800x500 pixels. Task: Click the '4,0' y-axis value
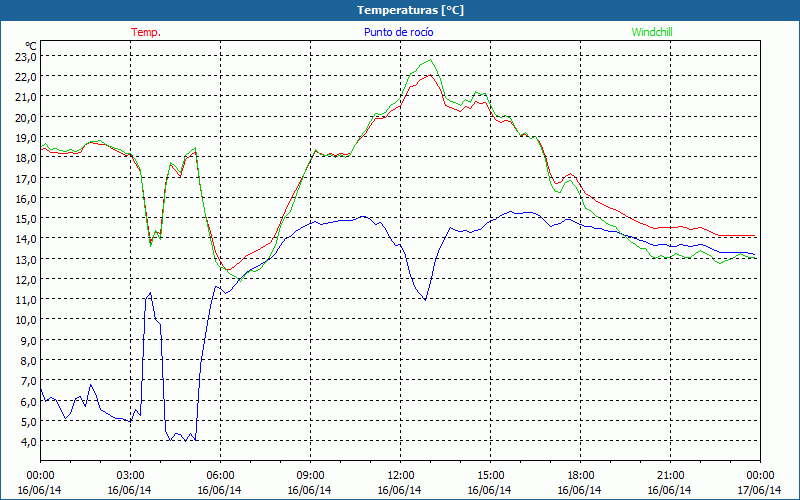pyautogui.click(x=29, y=441)
